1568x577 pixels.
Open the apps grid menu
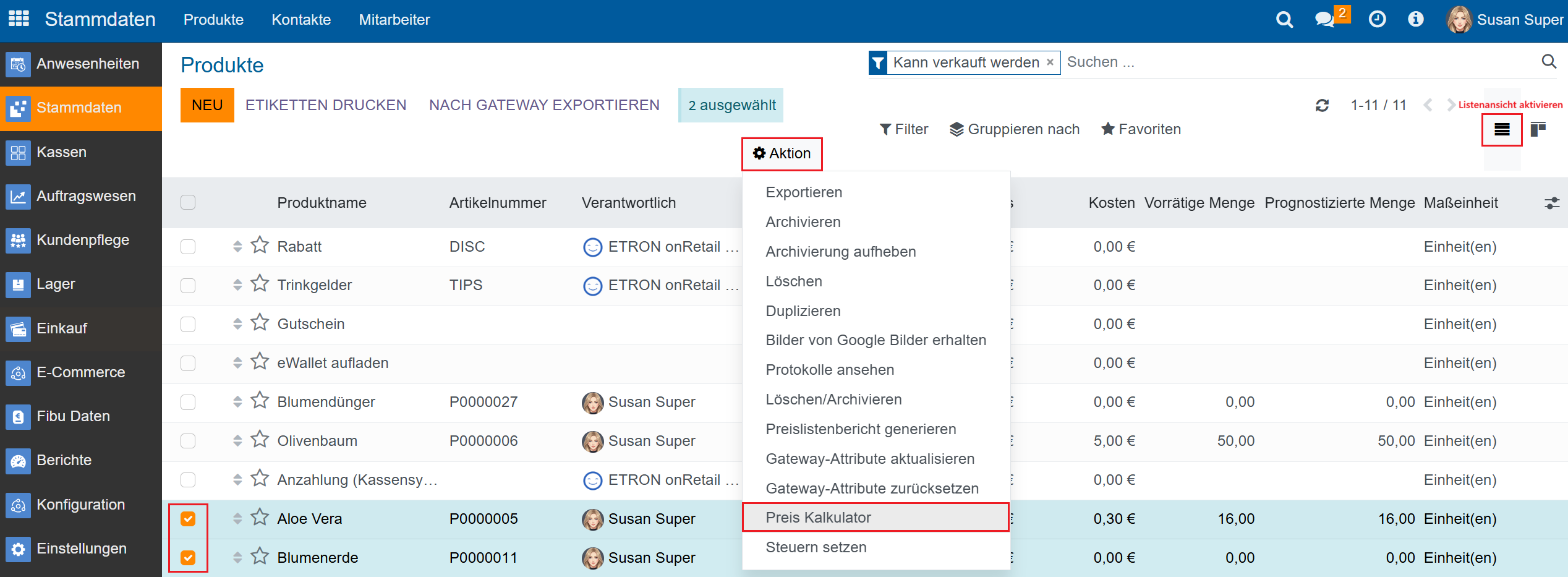point(18,19)
